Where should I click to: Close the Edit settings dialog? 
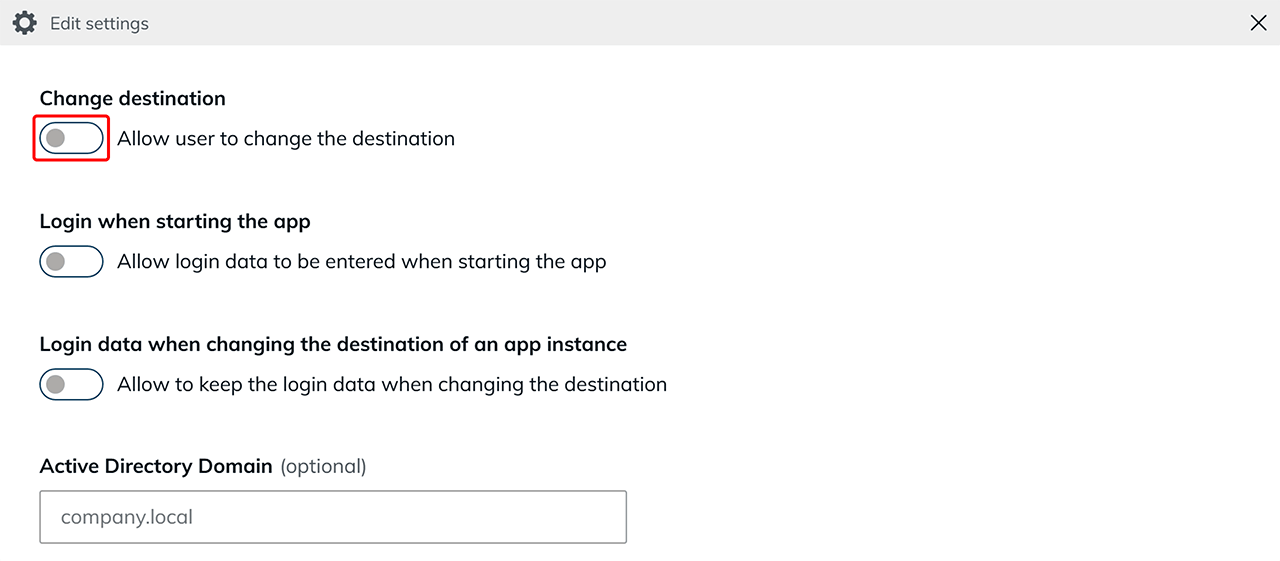(x=1258, y=23)
